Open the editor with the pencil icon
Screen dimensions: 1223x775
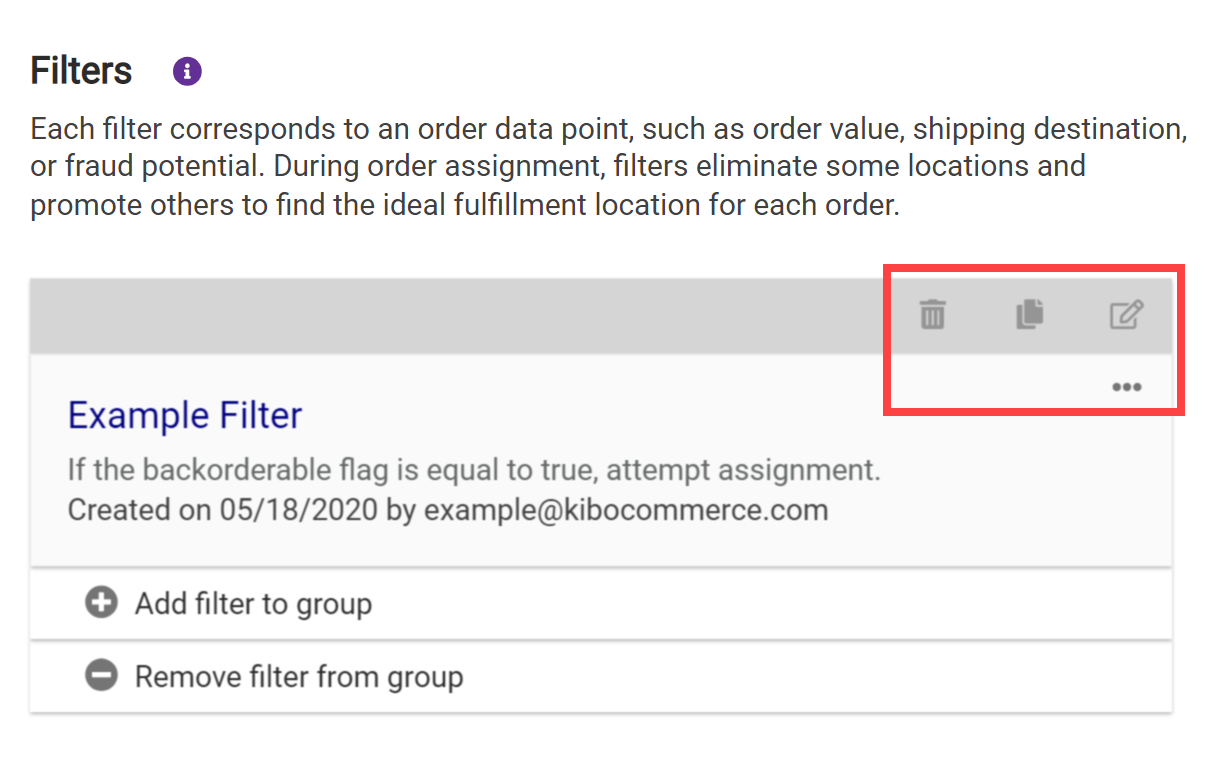point(1126,315)
